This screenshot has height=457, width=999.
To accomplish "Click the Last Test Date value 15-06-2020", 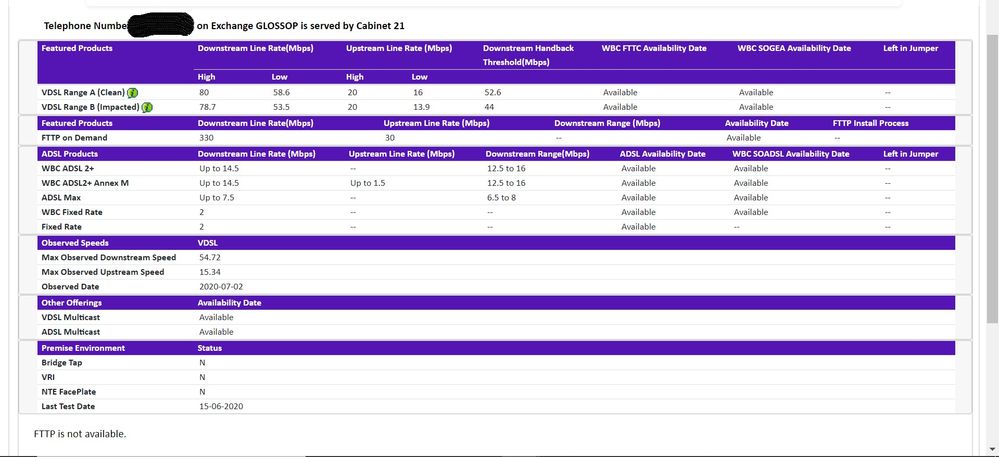I will point(221,406).
